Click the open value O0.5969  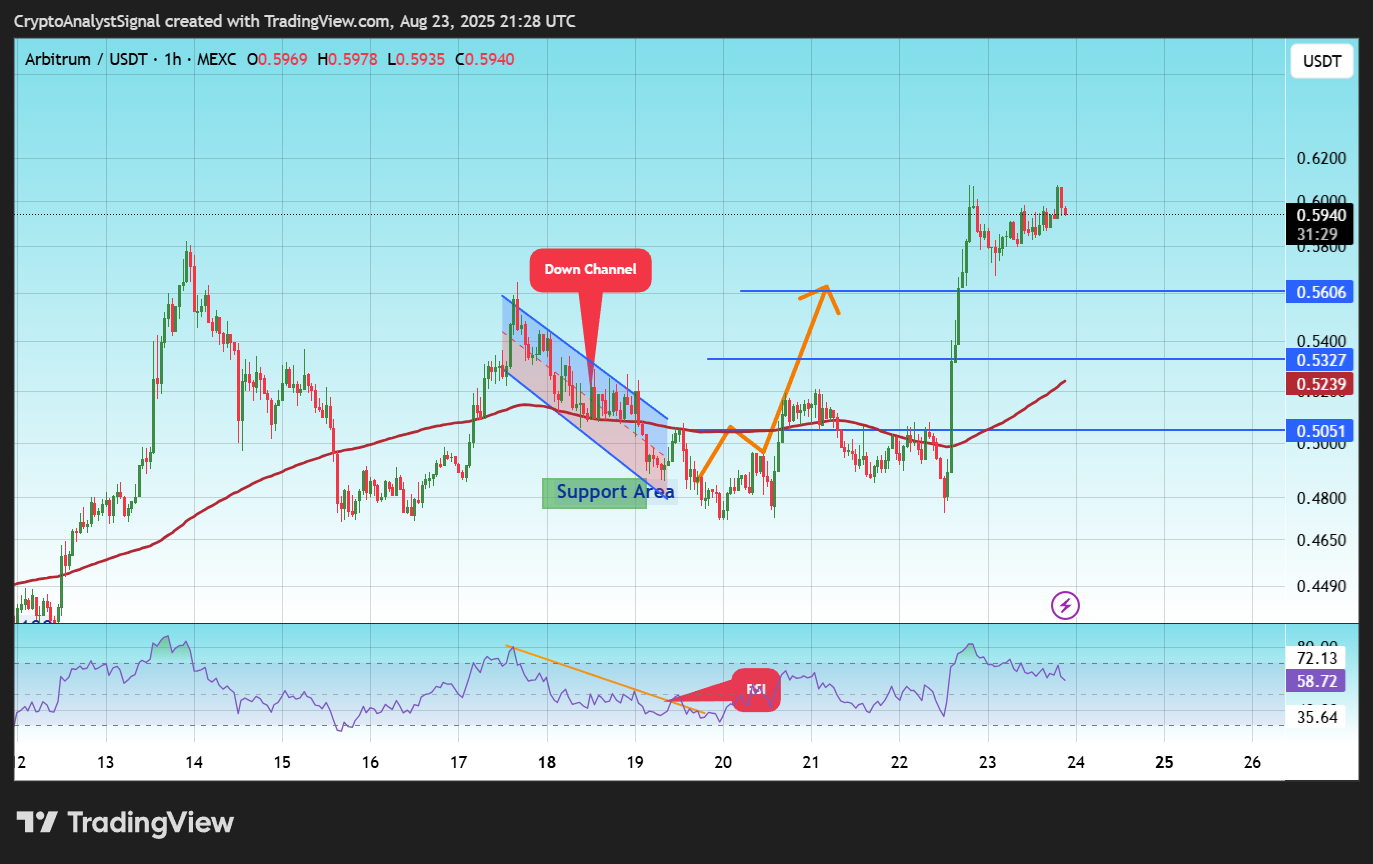tap(279, 60)
